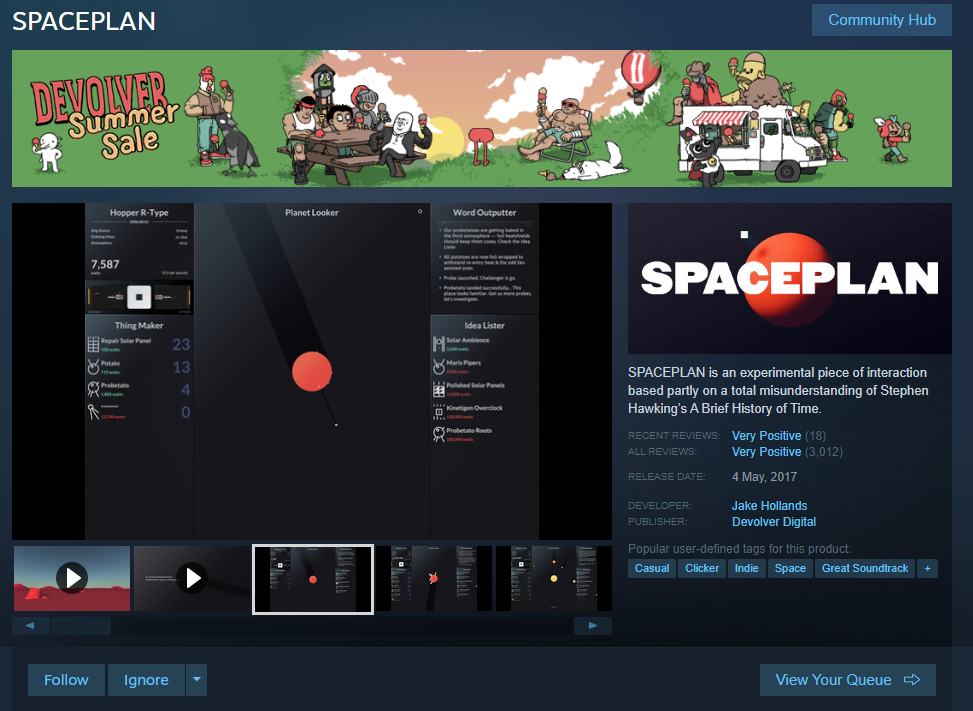Click the SPACEPLAN game description text
This screenshot has width=973, height=711.
point(778,390)
